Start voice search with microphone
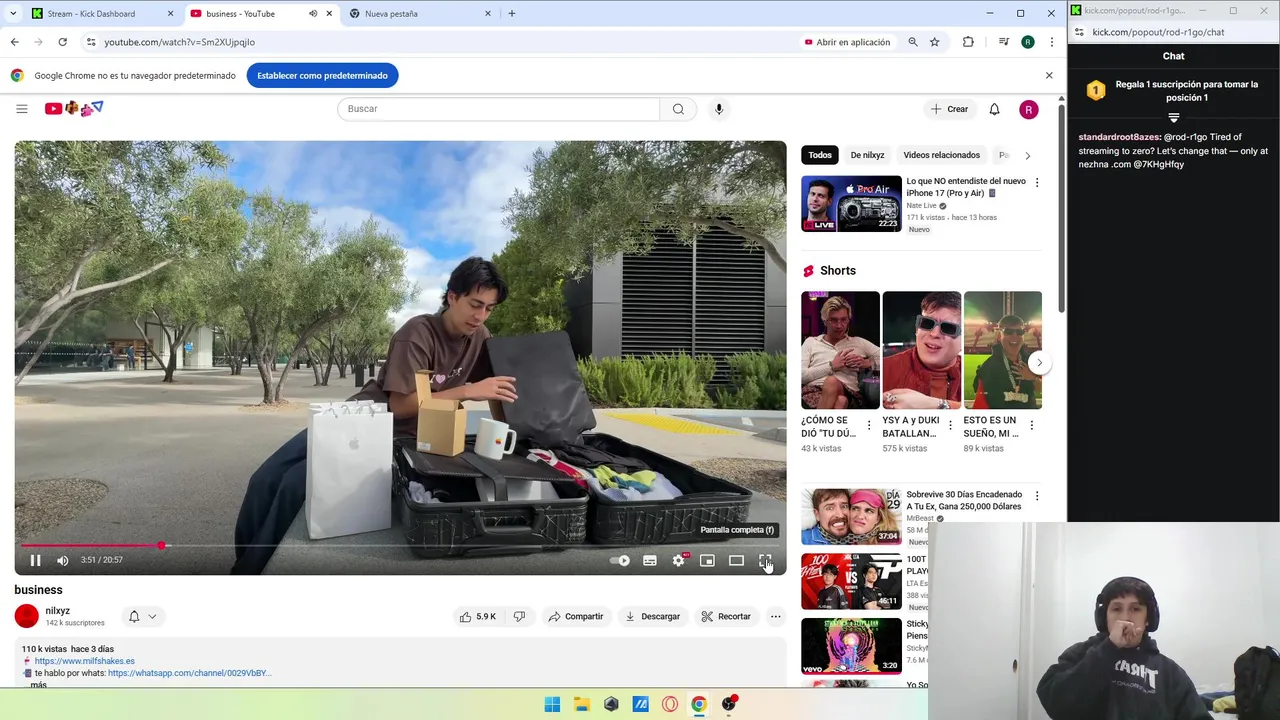 pos(718,109)
